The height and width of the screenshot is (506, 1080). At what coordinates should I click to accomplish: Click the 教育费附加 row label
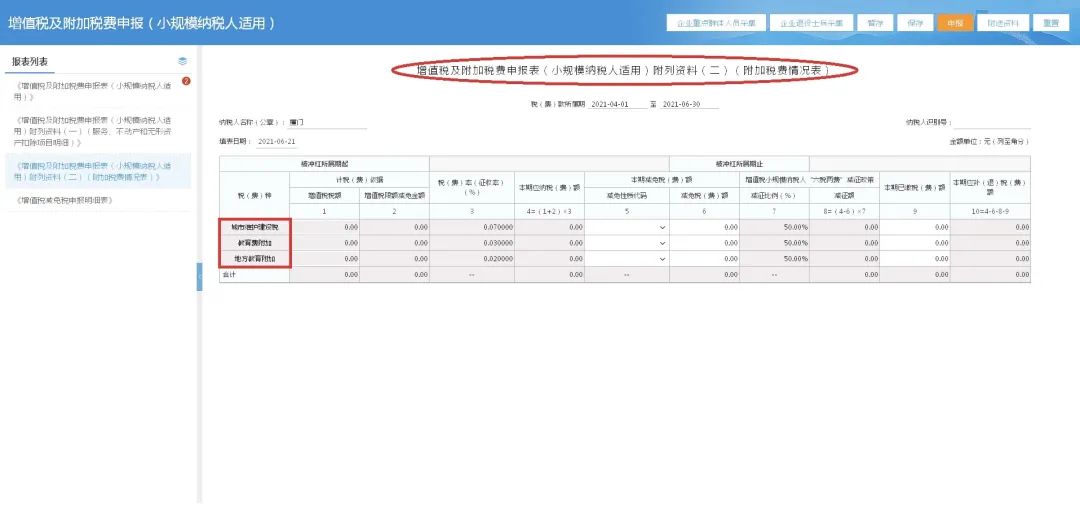[254, 243]
